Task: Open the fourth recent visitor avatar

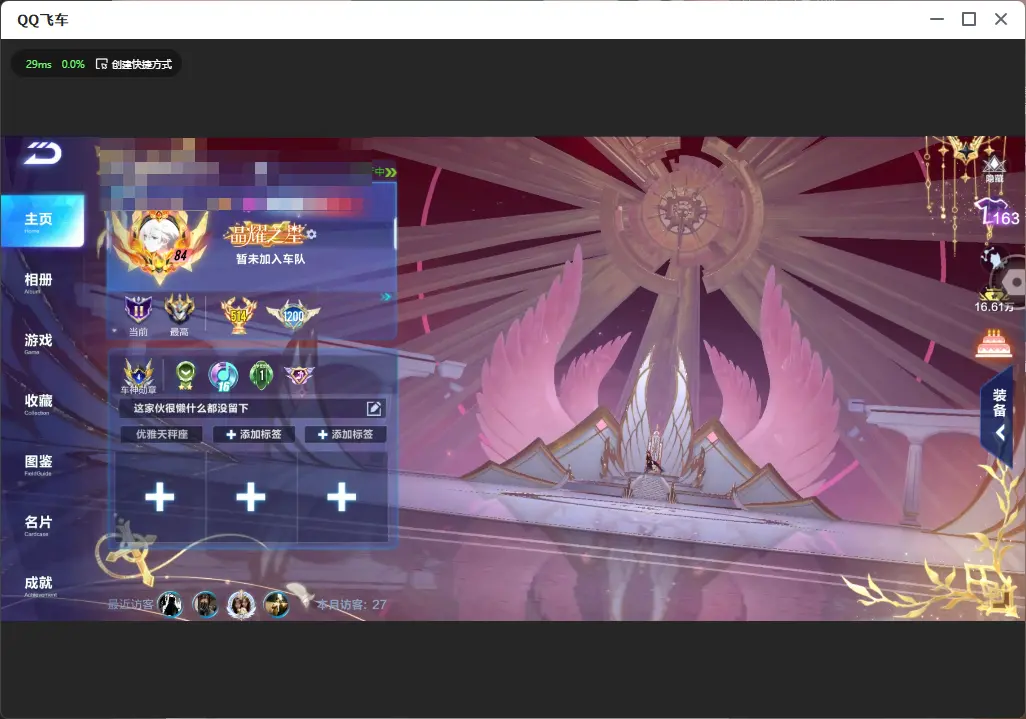Action: coord(276,604)
